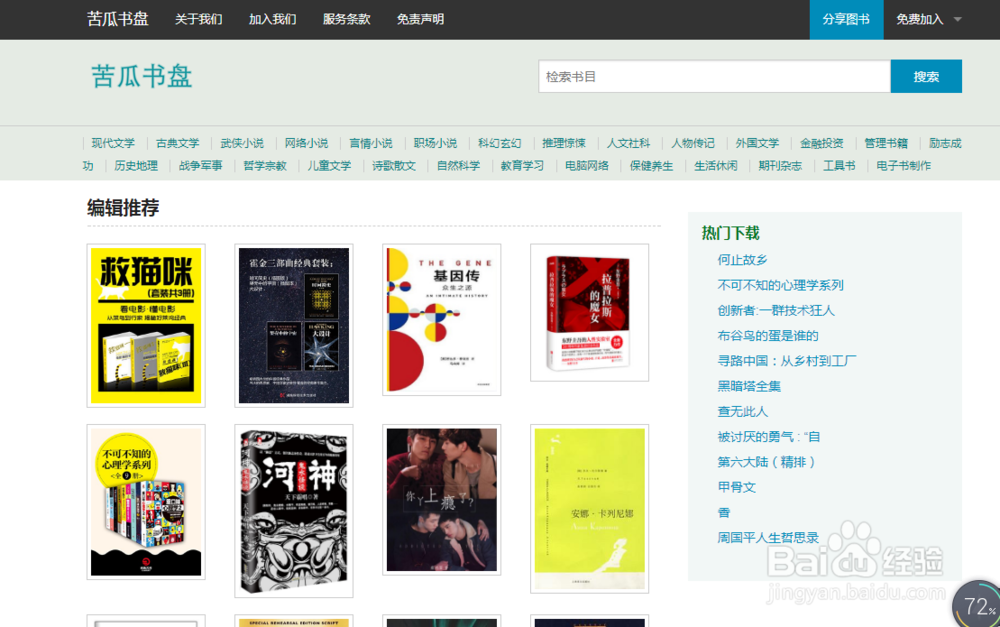Click the 搜索 search button
This screenshot has width=1000, height=627.
click(926, 76)
